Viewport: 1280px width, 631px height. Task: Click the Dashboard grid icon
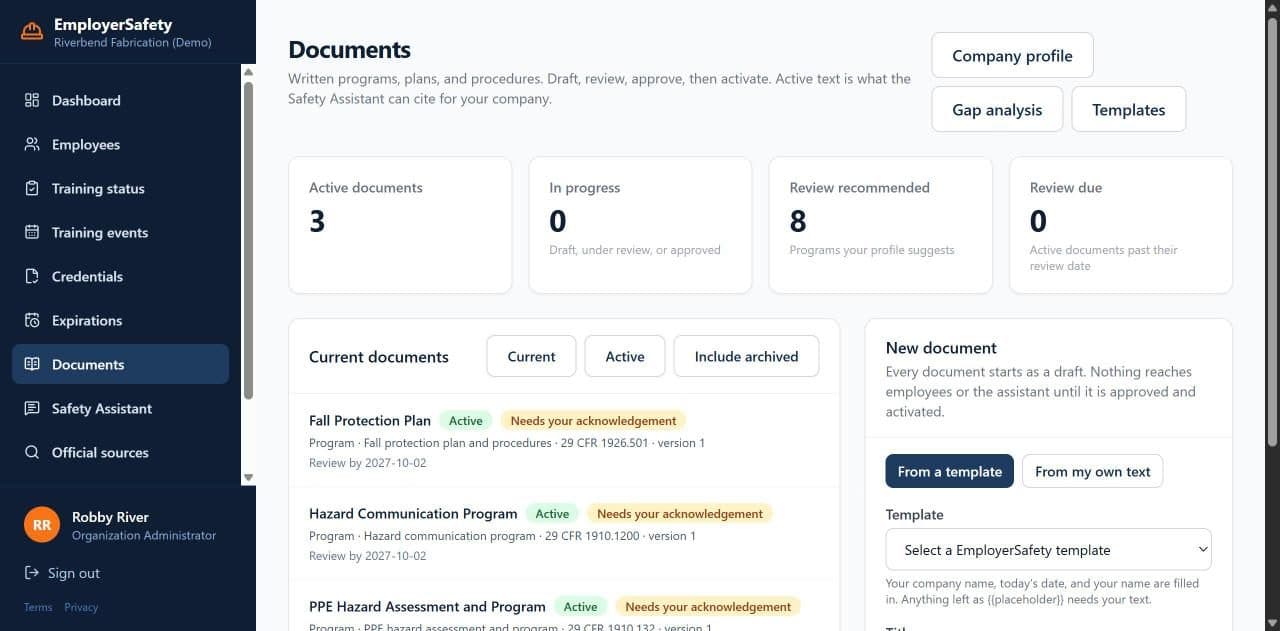(32, 100)
